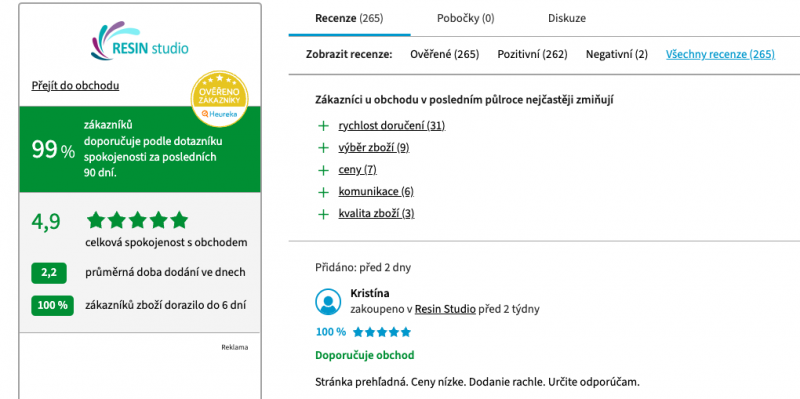The height and width of the screenshot is (399, 800).
Task: Click the blue star rating in Kristína's review
Action: tap(382, 332)
